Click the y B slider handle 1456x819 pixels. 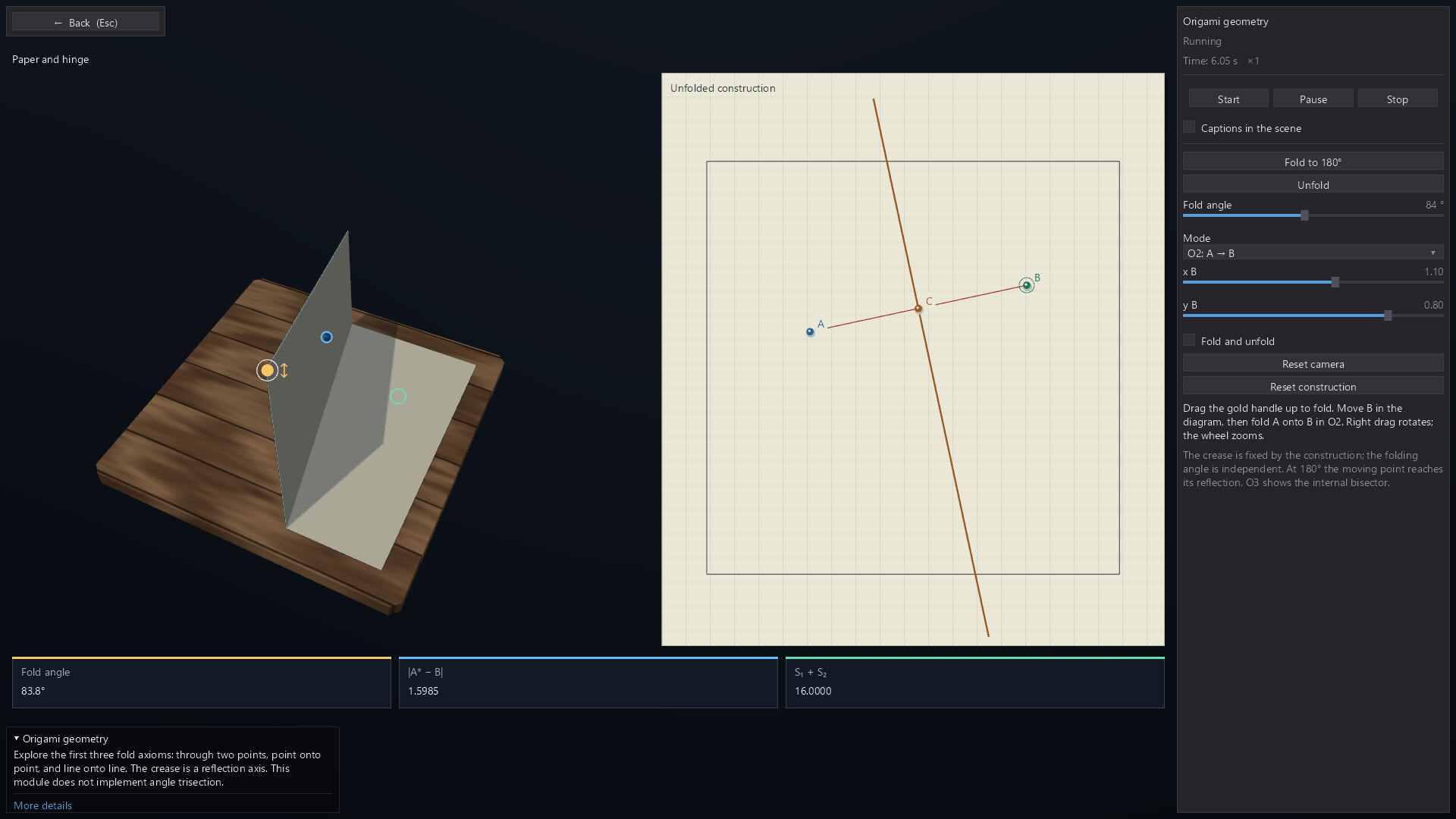point(1388,315)
